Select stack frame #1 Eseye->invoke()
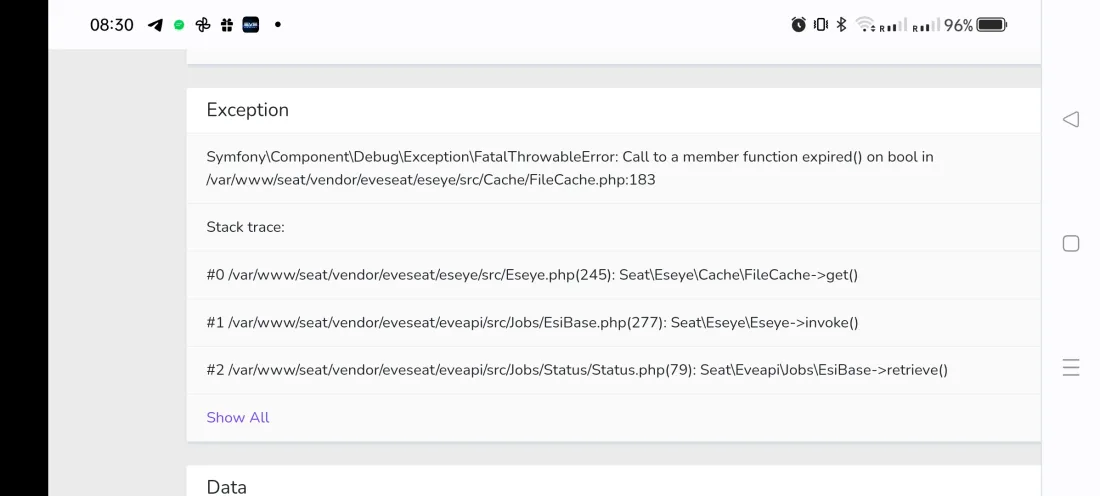This screenshot has width=1100, height=496. pyautogui.click(x=532, y=322)
